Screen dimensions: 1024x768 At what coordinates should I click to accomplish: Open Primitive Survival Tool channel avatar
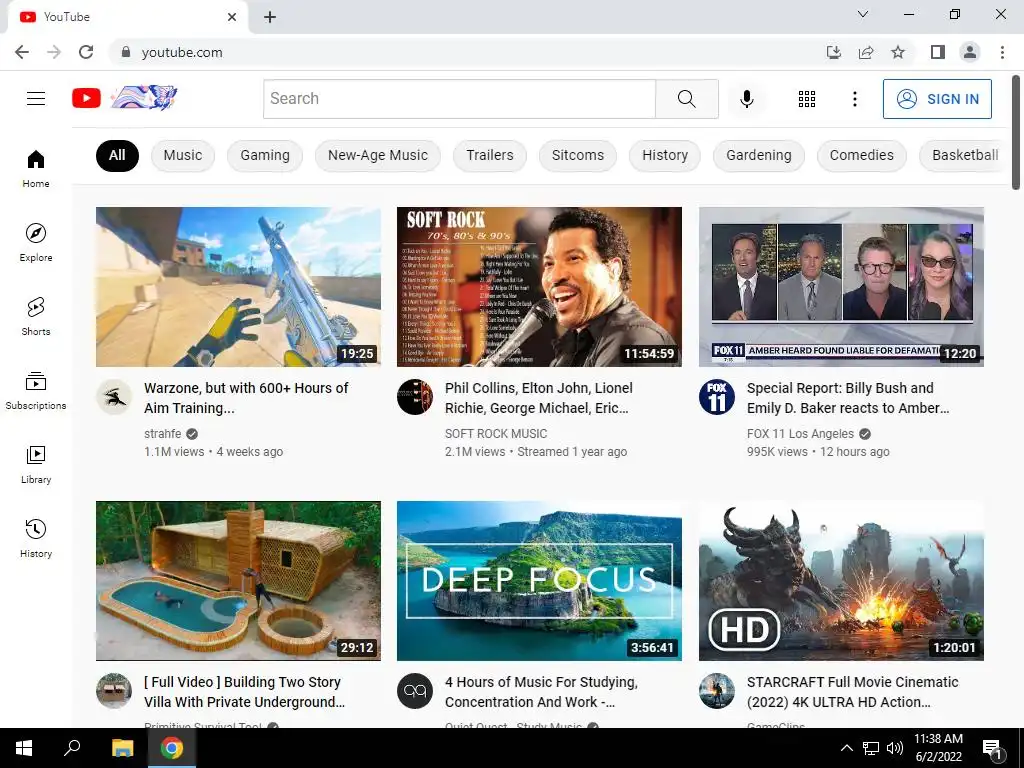click(x=114, y=690)
